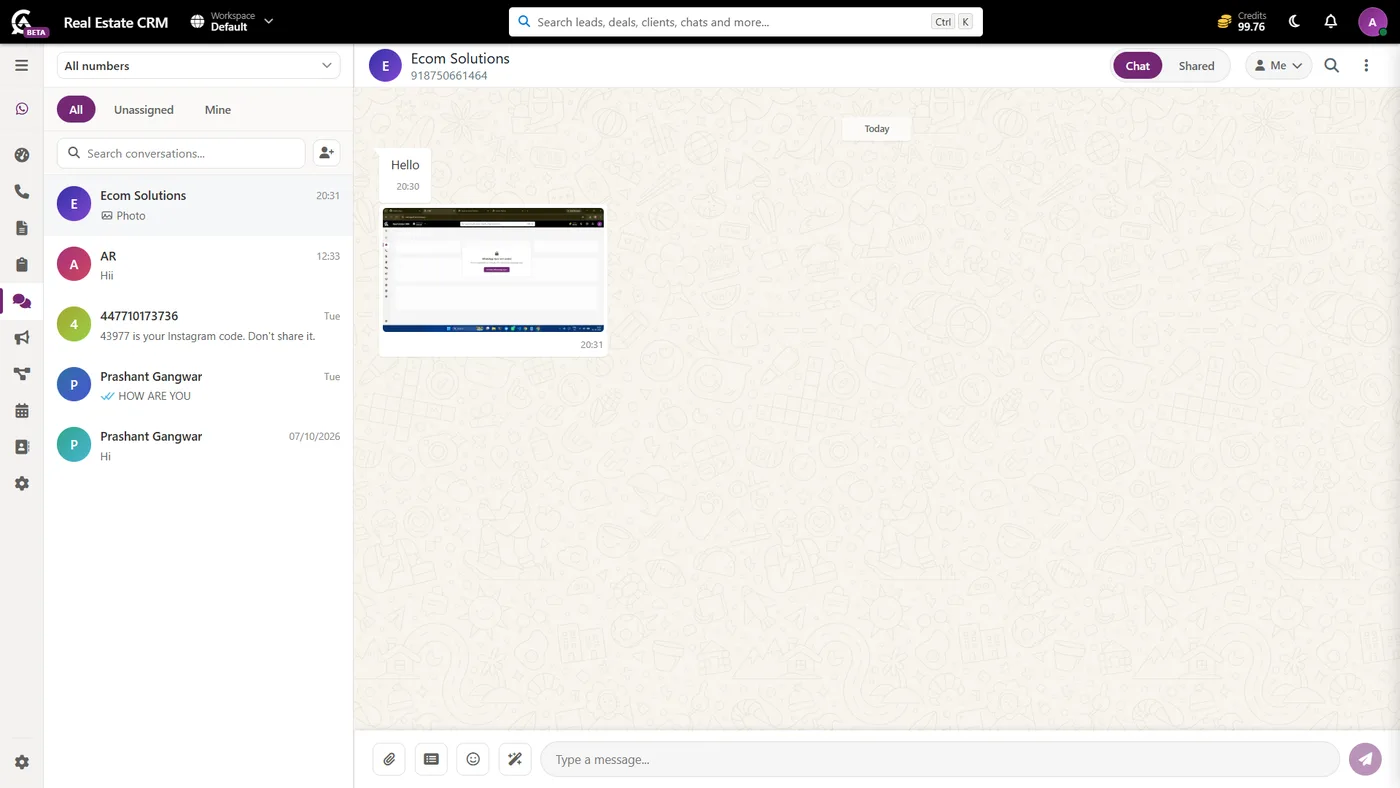Screen dimensions: 1400x788
Task: Open the dashboard gauge icon in the sidebar
Action: (x=21, y=155)
